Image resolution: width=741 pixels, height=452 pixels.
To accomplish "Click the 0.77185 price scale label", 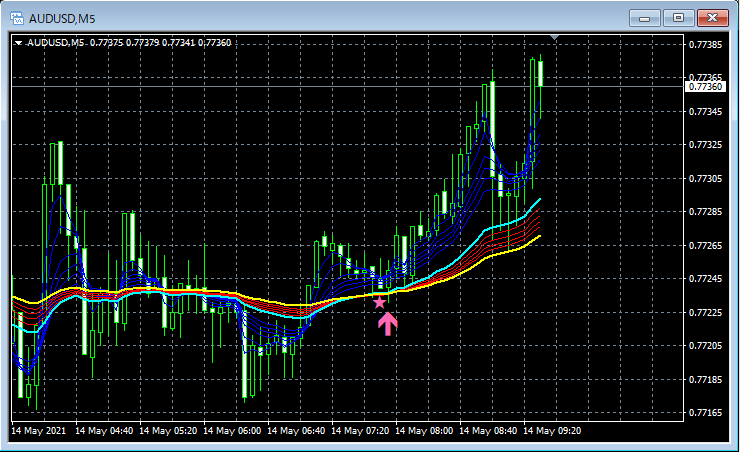I will pos(705,379).
